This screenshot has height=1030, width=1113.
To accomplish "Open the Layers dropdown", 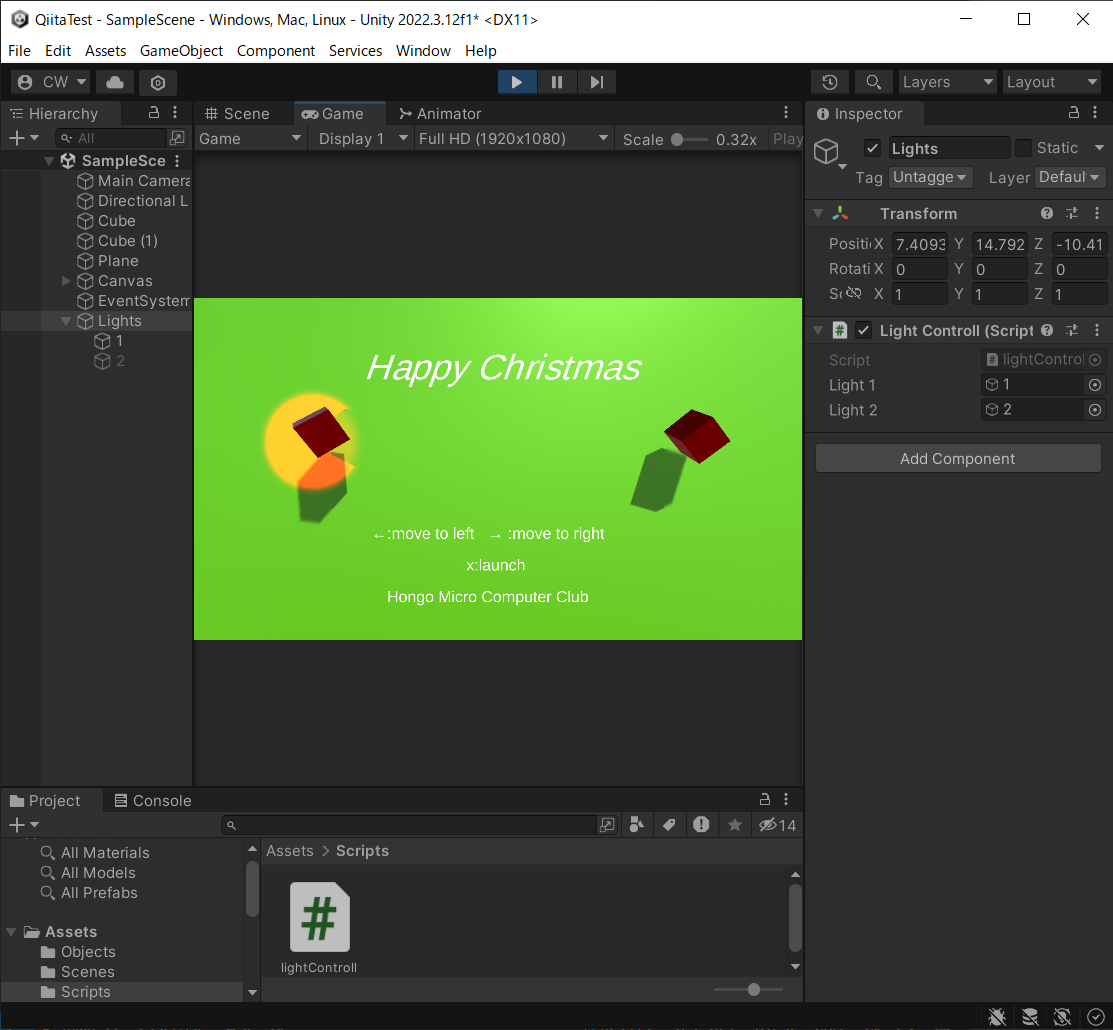I will pos(948,82).
